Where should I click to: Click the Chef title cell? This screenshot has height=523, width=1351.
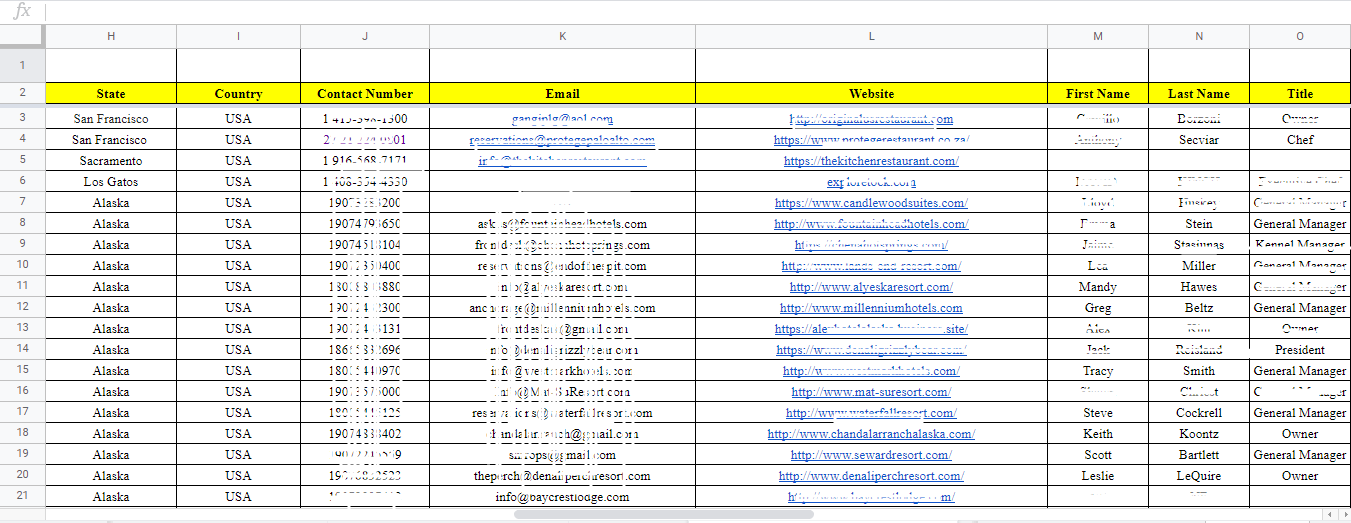click(1300, 140)
